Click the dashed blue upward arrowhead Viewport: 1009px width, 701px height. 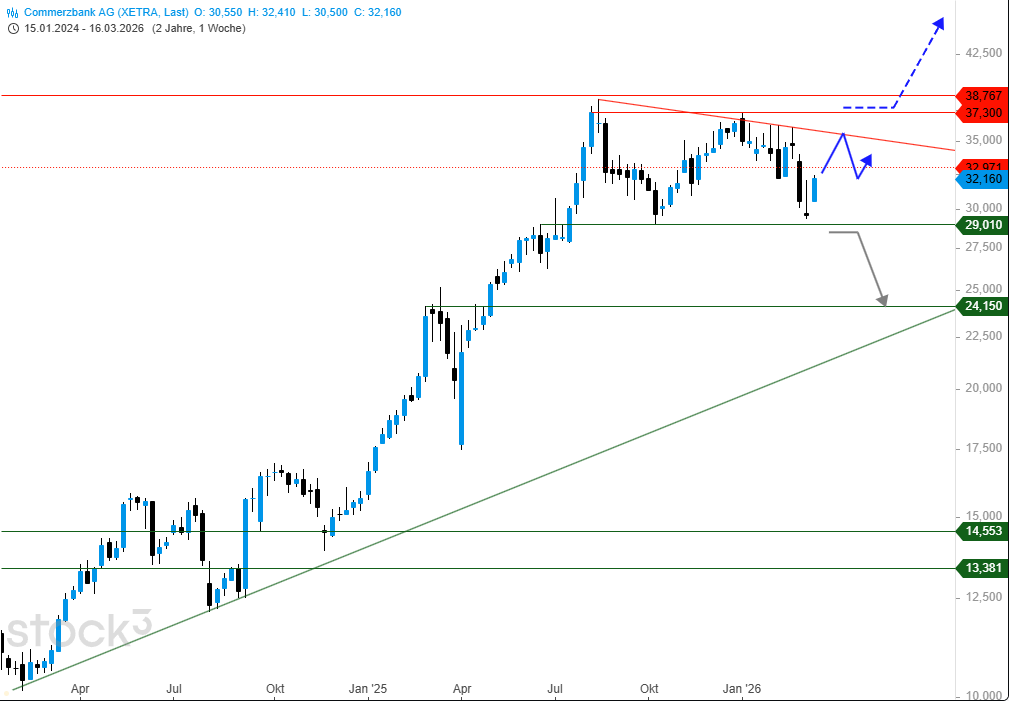tap(938, 22)
